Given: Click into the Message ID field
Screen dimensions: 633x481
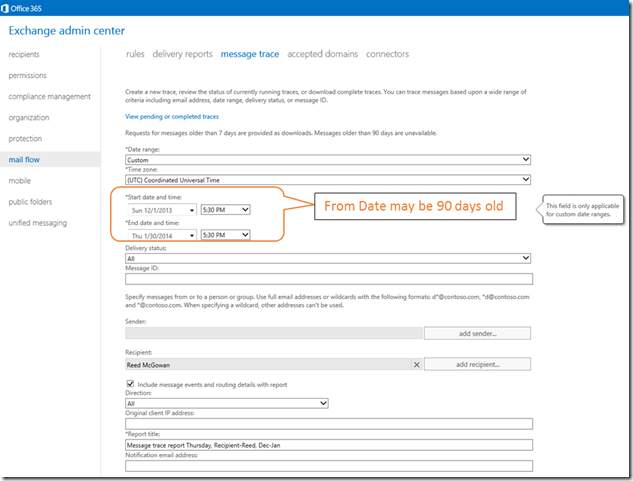Looking at the screenshot, I should tap(329, 279).
